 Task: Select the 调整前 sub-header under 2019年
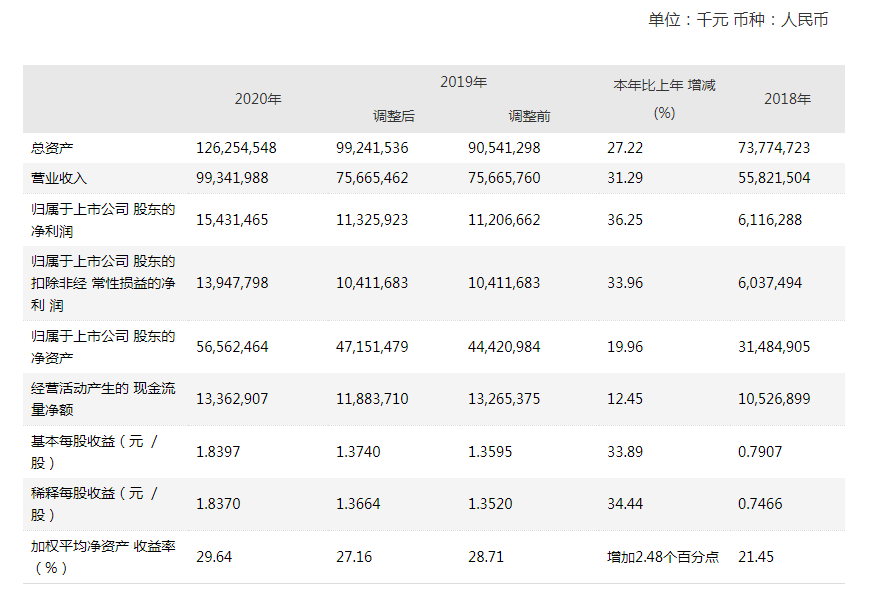coord(529,116)
